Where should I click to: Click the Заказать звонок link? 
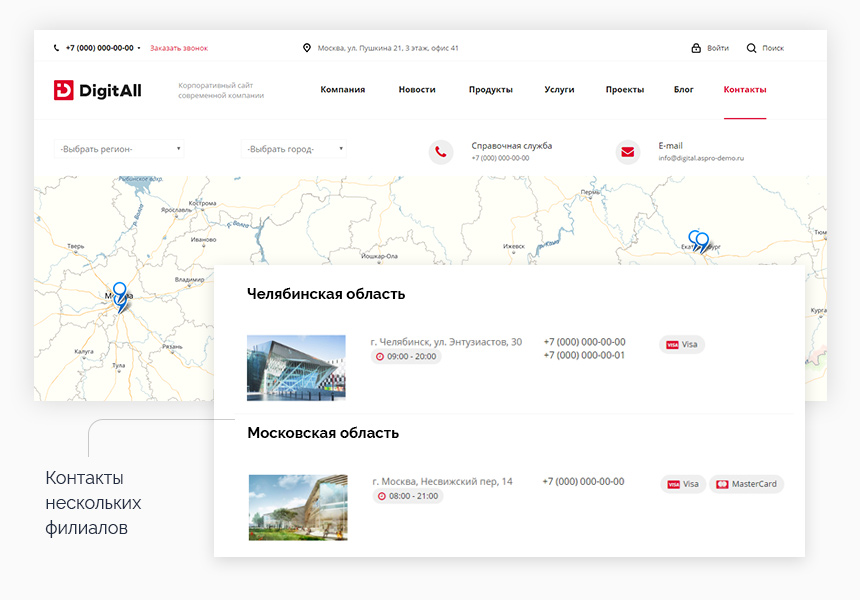(179, 48)
